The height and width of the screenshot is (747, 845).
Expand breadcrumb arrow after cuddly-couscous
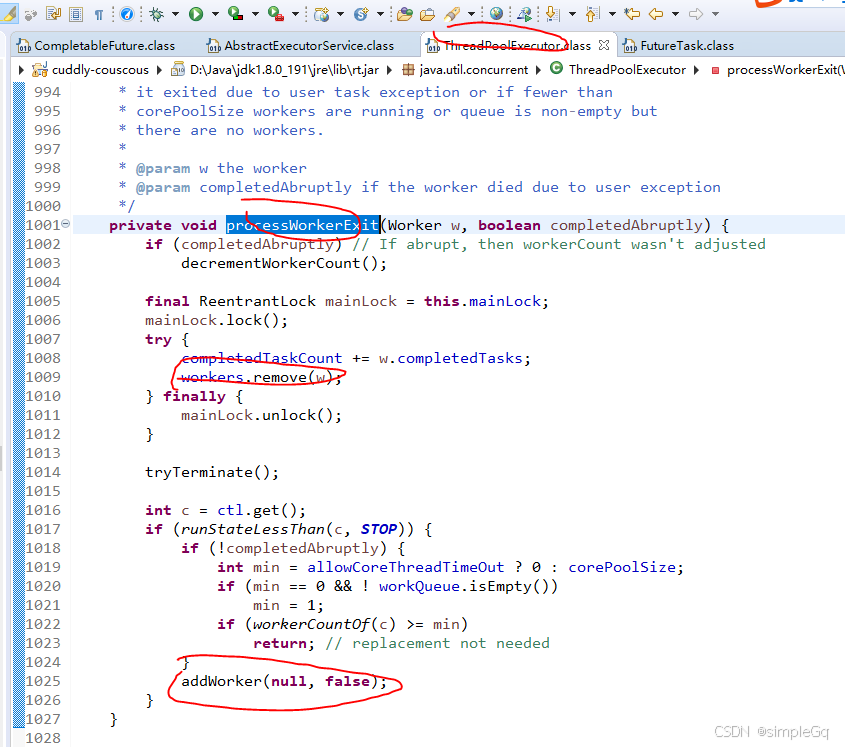160,70
